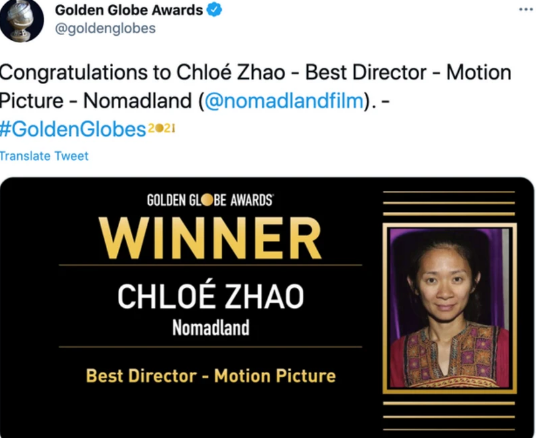
Task: Click the CHLOÉ ZHAO name on card
Action: 211,296
